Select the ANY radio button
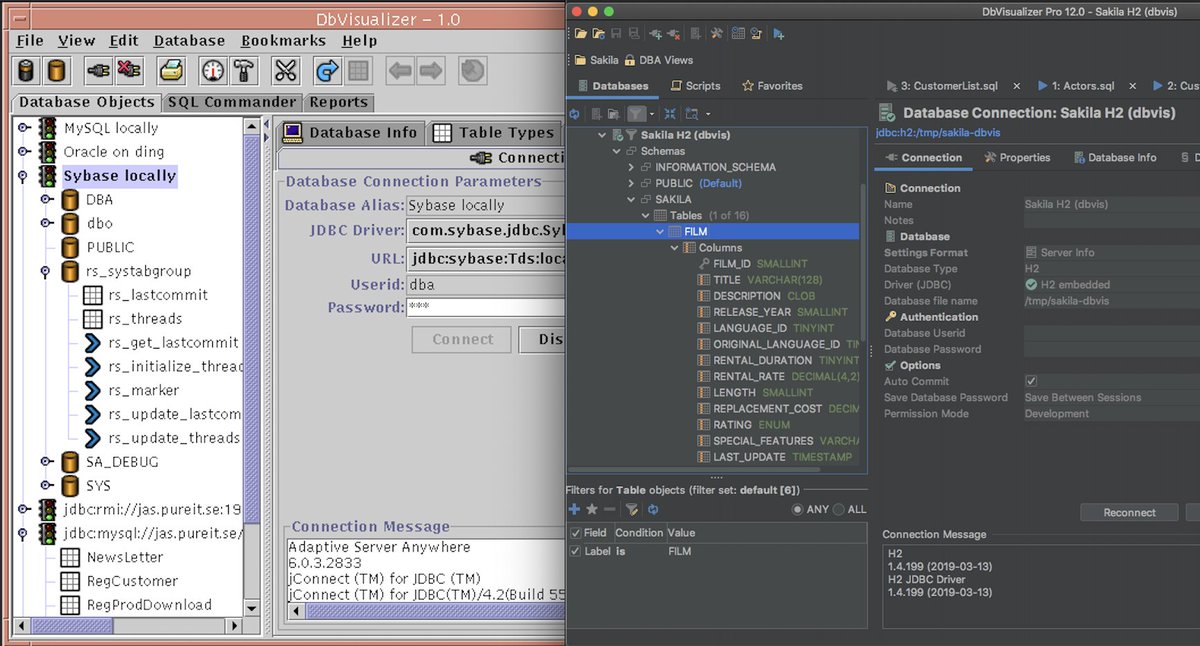The image size is (1200, 646). [797, 509]
